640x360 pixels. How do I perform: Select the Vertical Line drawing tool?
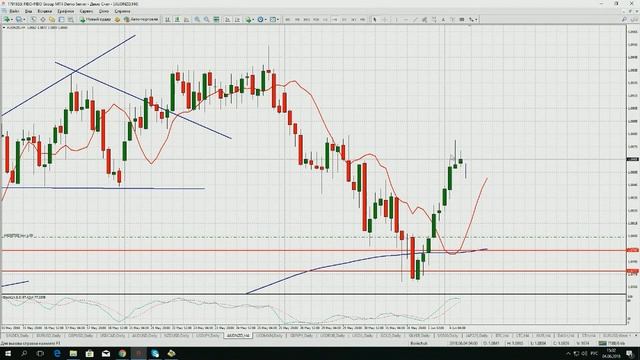pyautogui.click(x=396, y=19)
